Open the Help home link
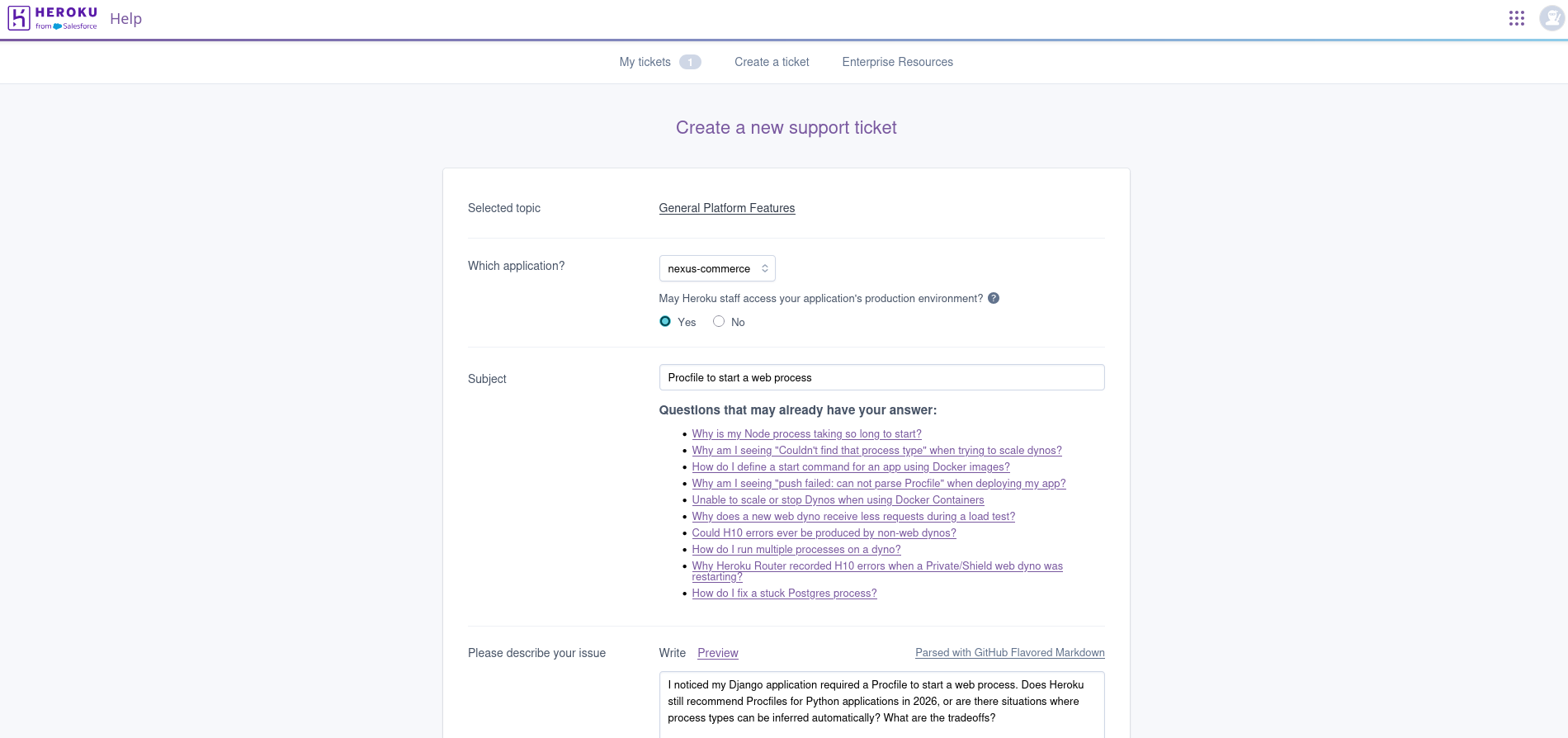 [x=125, y=18]
